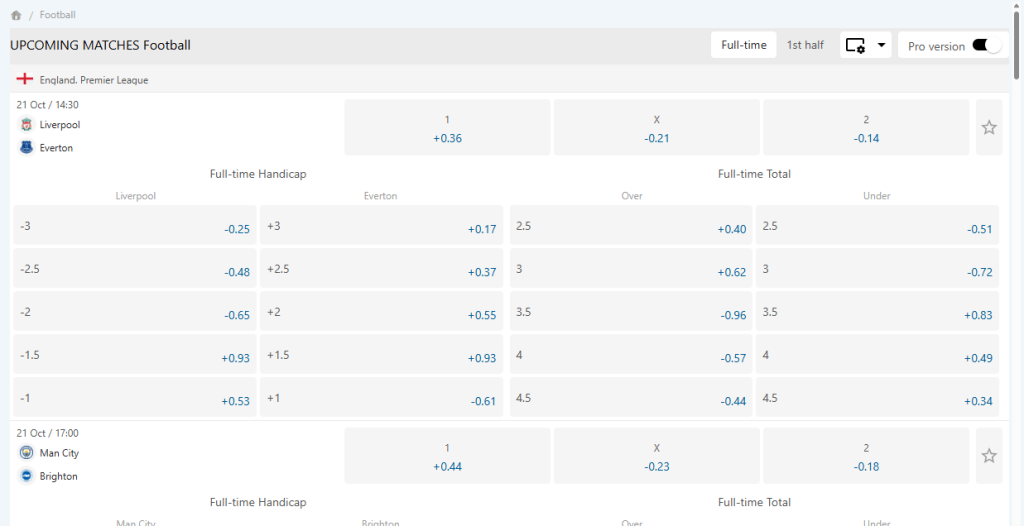This screenshot has width=1024, height=526.
Task: Pick Liverpool -2 handicap at -0.65
Action: tap(135, 312)
